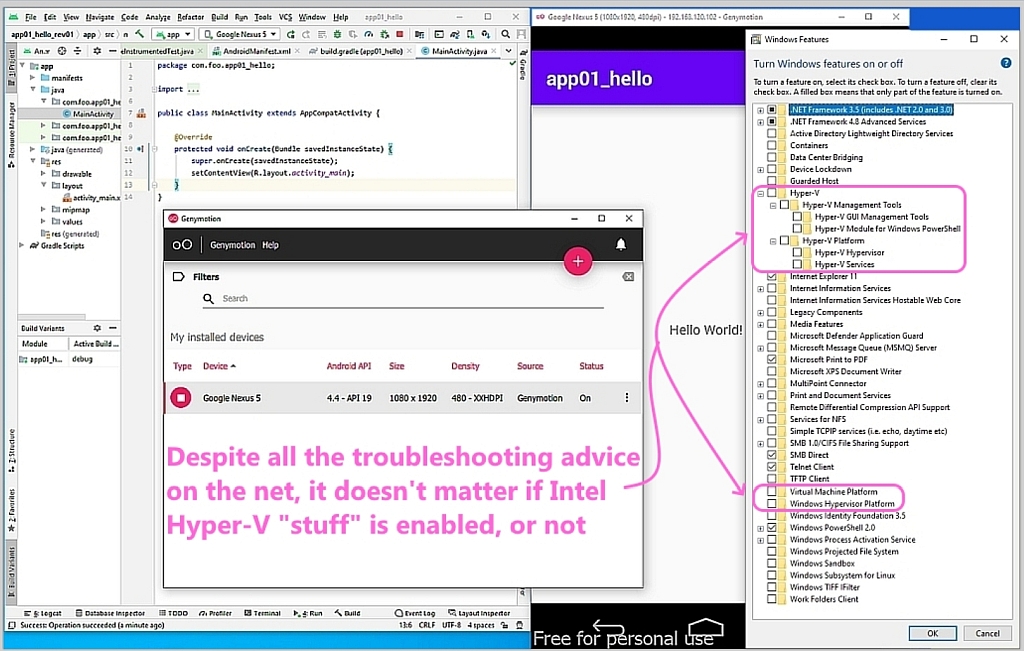Collapse the Hyper-V tree node
1024x651 pixels.
tap(760, 193)
